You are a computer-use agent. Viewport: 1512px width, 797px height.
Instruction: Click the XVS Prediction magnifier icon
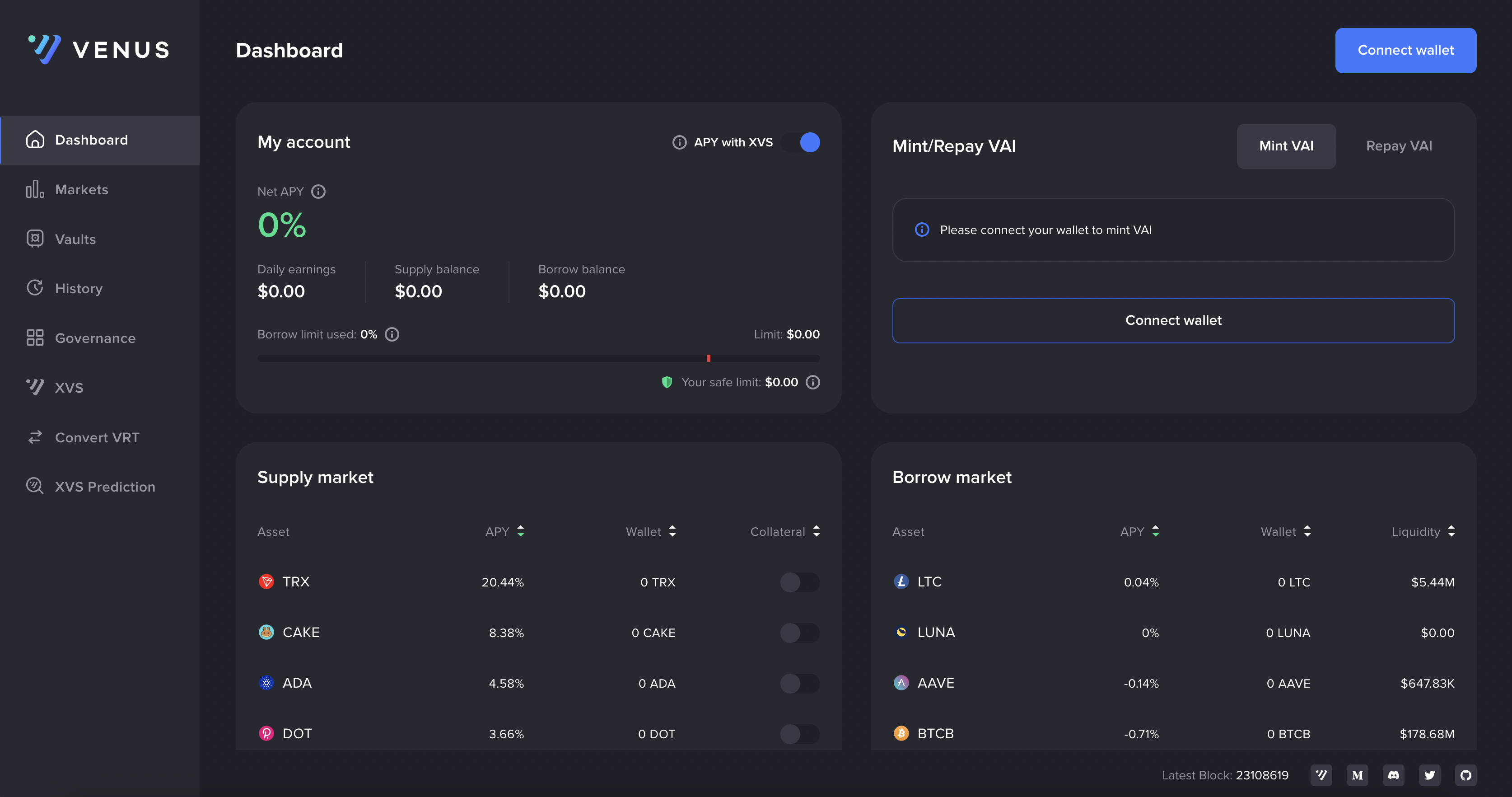pyautogui.click(x=35, y=486)
